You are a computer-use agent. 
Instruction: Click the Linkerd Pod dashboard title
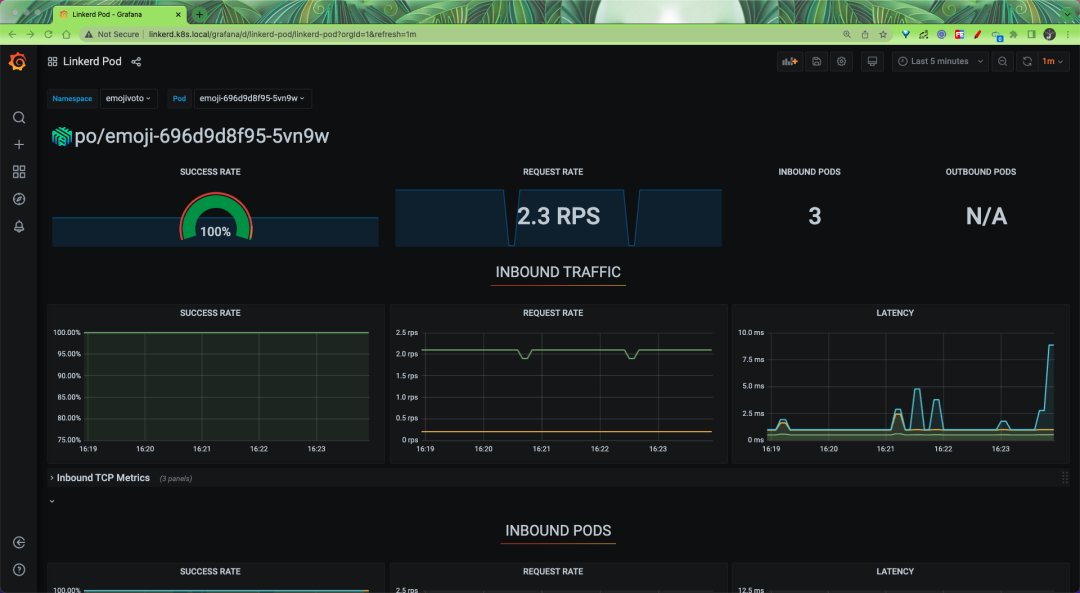tap(92, 61)
